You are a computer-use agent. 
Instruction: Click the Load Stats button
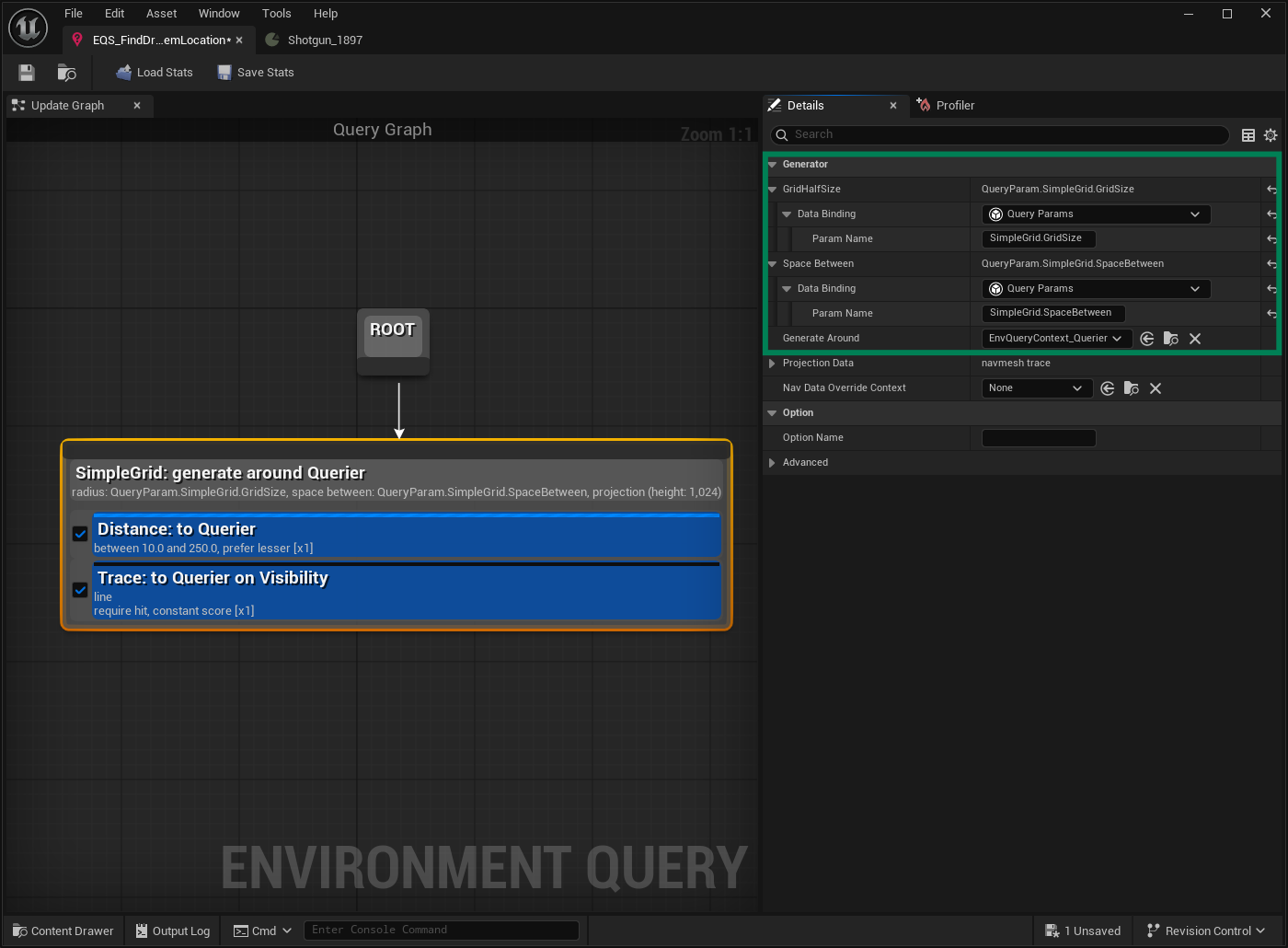[x=154, y=72]
